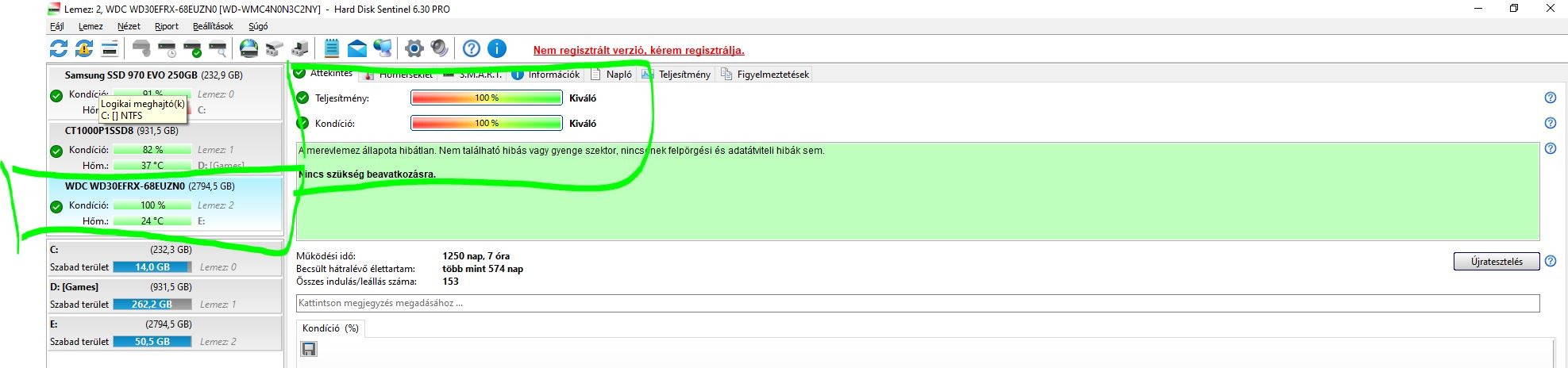Click the help icon beside Kondíció row
1568x368 pixels.
(x=1550, y=123)
